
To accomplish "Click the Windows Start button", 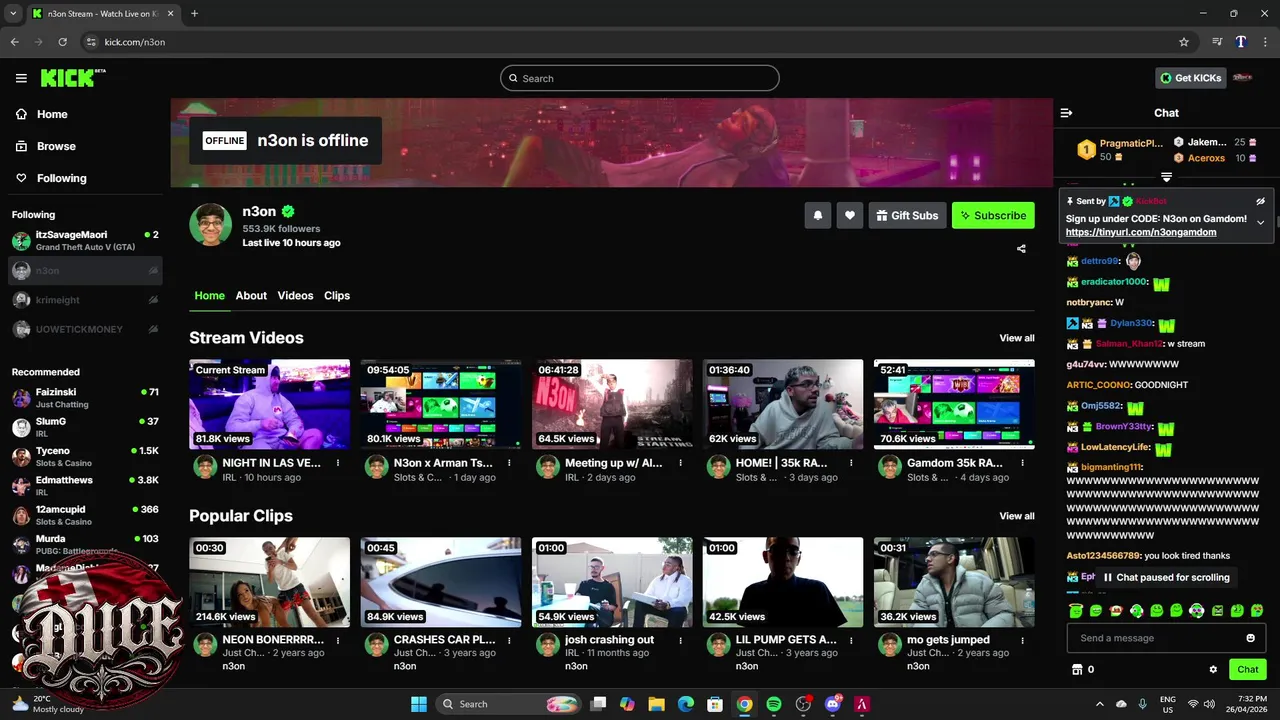I will pyautogui.click(x=419, y=704).
